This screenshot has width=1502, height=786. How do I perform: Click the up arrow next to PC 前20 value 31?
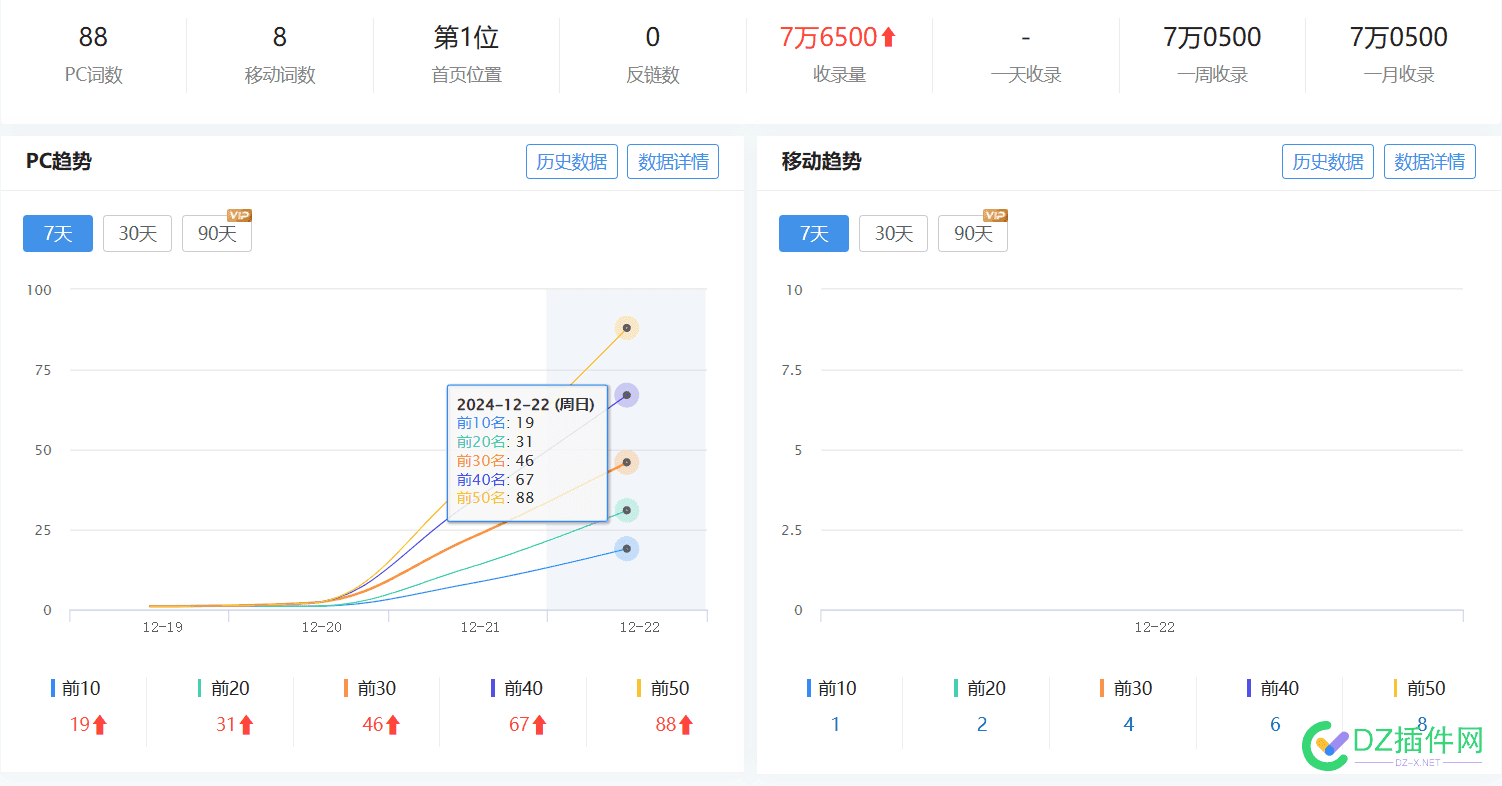[246, 725]
